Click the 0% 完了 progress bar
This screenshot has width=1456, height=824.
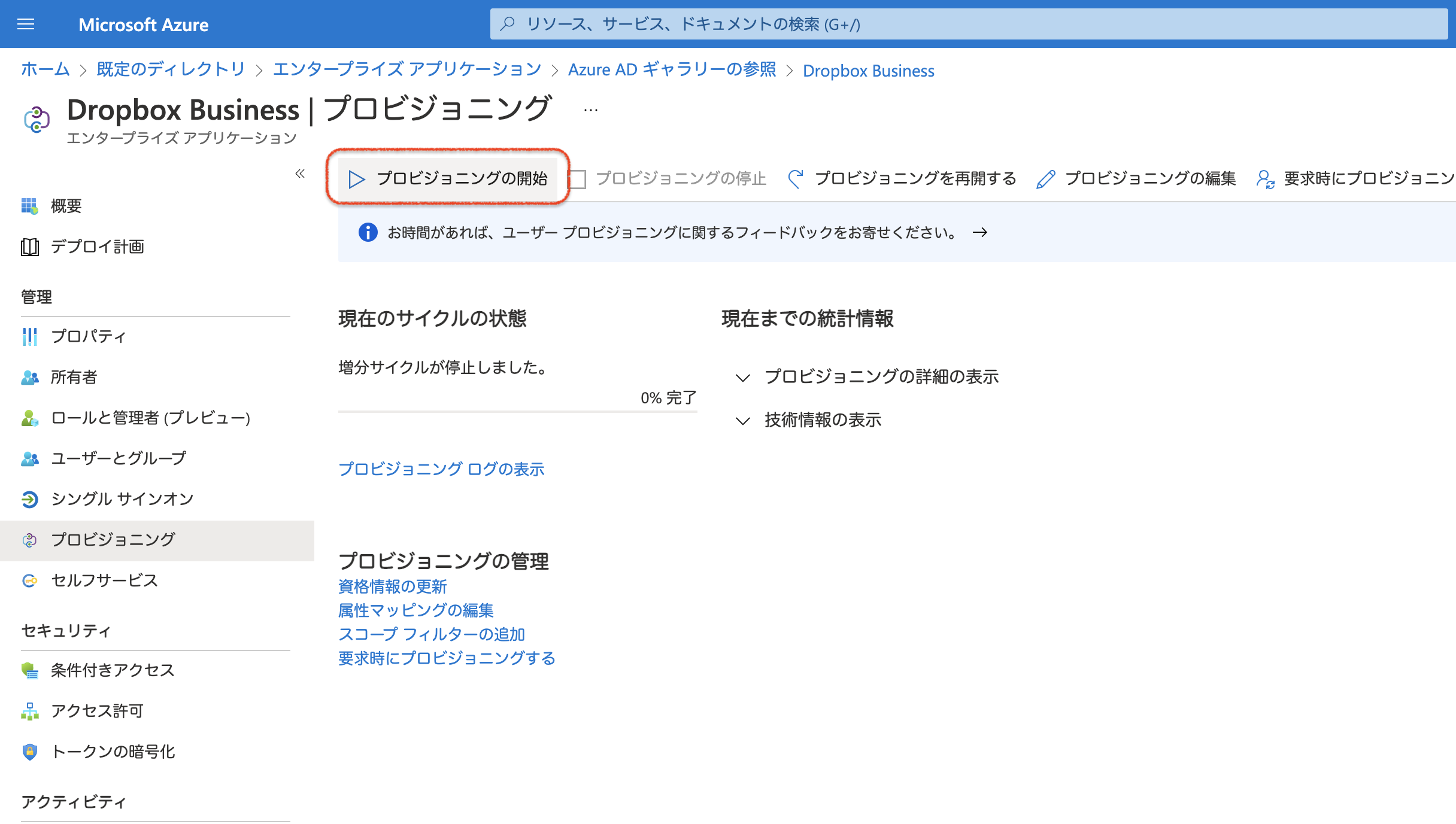point(518,412)
